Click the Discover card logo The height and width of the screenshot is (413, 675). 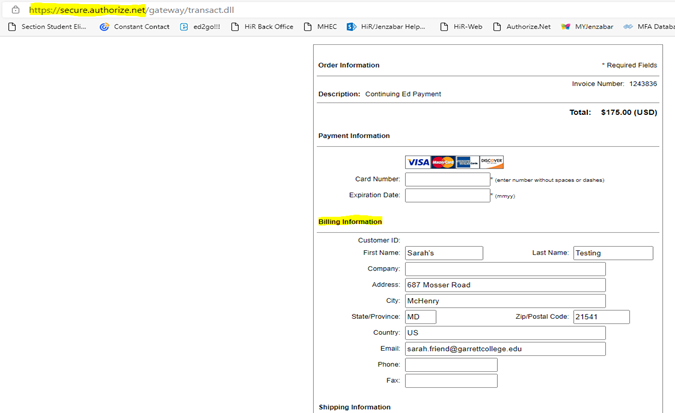(x=491, y=162)
